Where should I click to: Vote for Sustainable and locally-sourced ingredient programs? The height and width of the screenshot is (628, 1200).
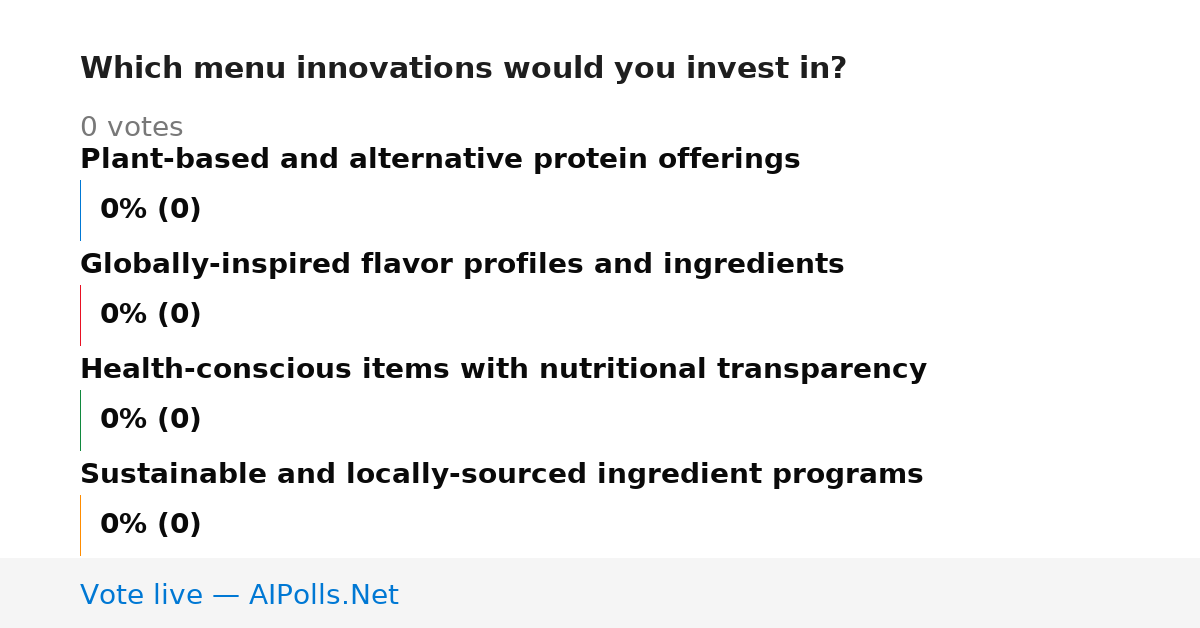501,475
